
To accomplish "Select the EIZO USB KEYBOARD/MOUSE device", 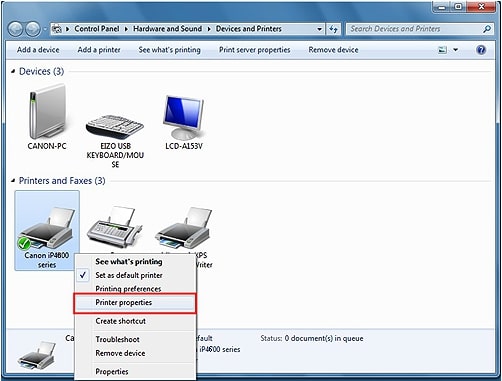I will 115,141.
